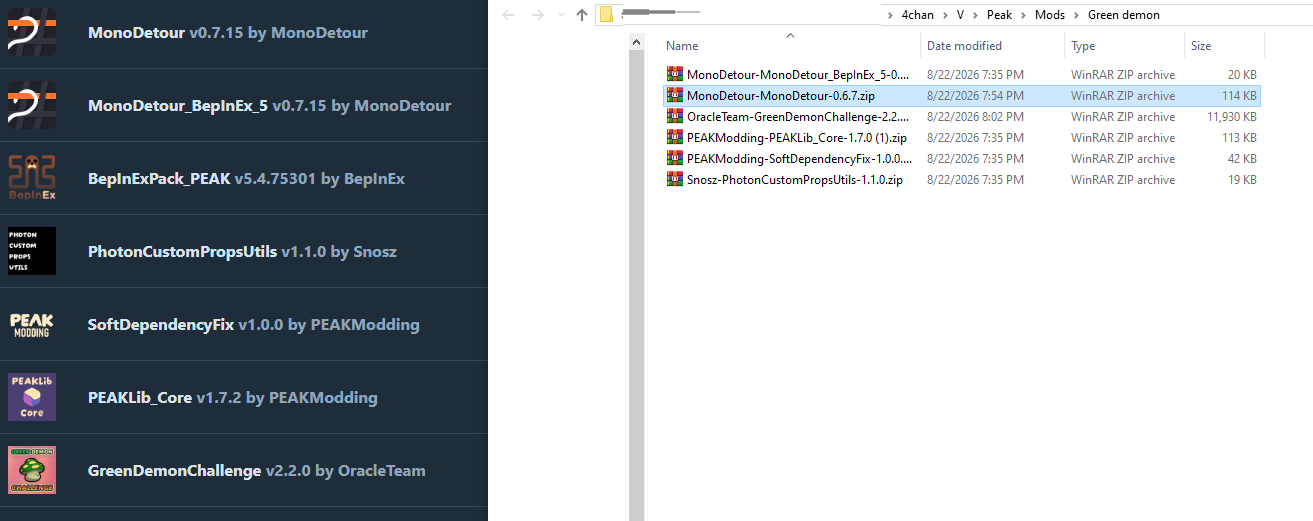The image size is (1313, 521).
Task: Click the OracleTeam-GreenDemonChallenge zip icon
Action: (674, 117)
